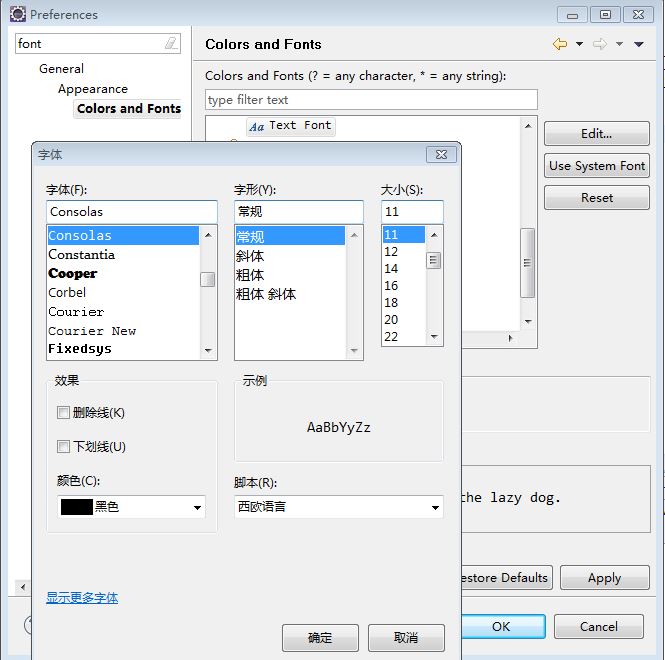Select font size 12
Screen dimensions: 665x660
pyautogui.click(x=403, y=252)
